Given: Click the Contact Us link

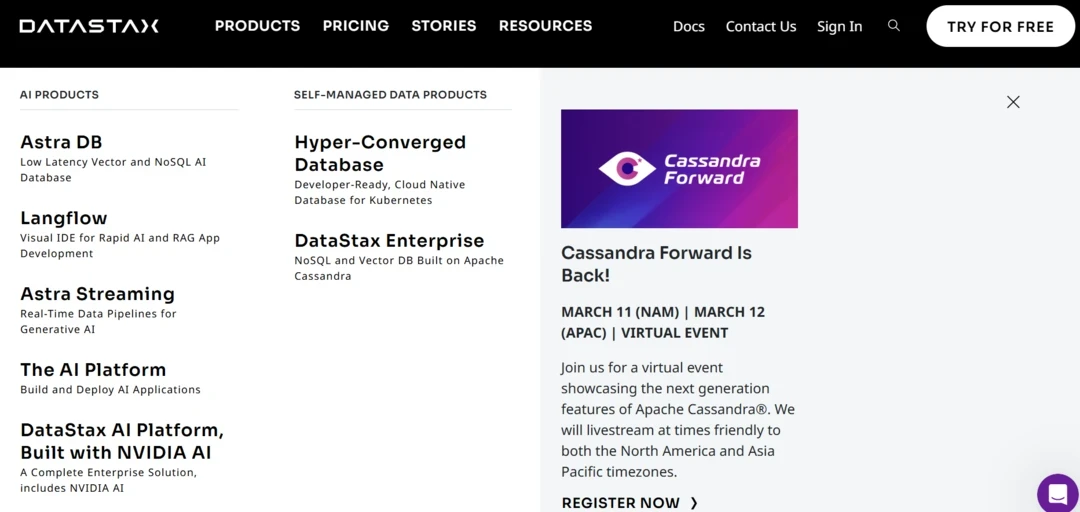Looking at the screenshot, I should click(761, 27).
